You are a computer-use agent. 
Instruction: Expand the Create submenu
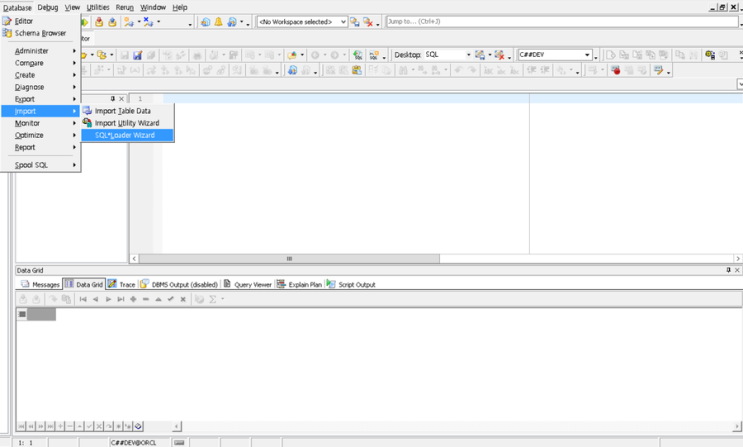40,75
